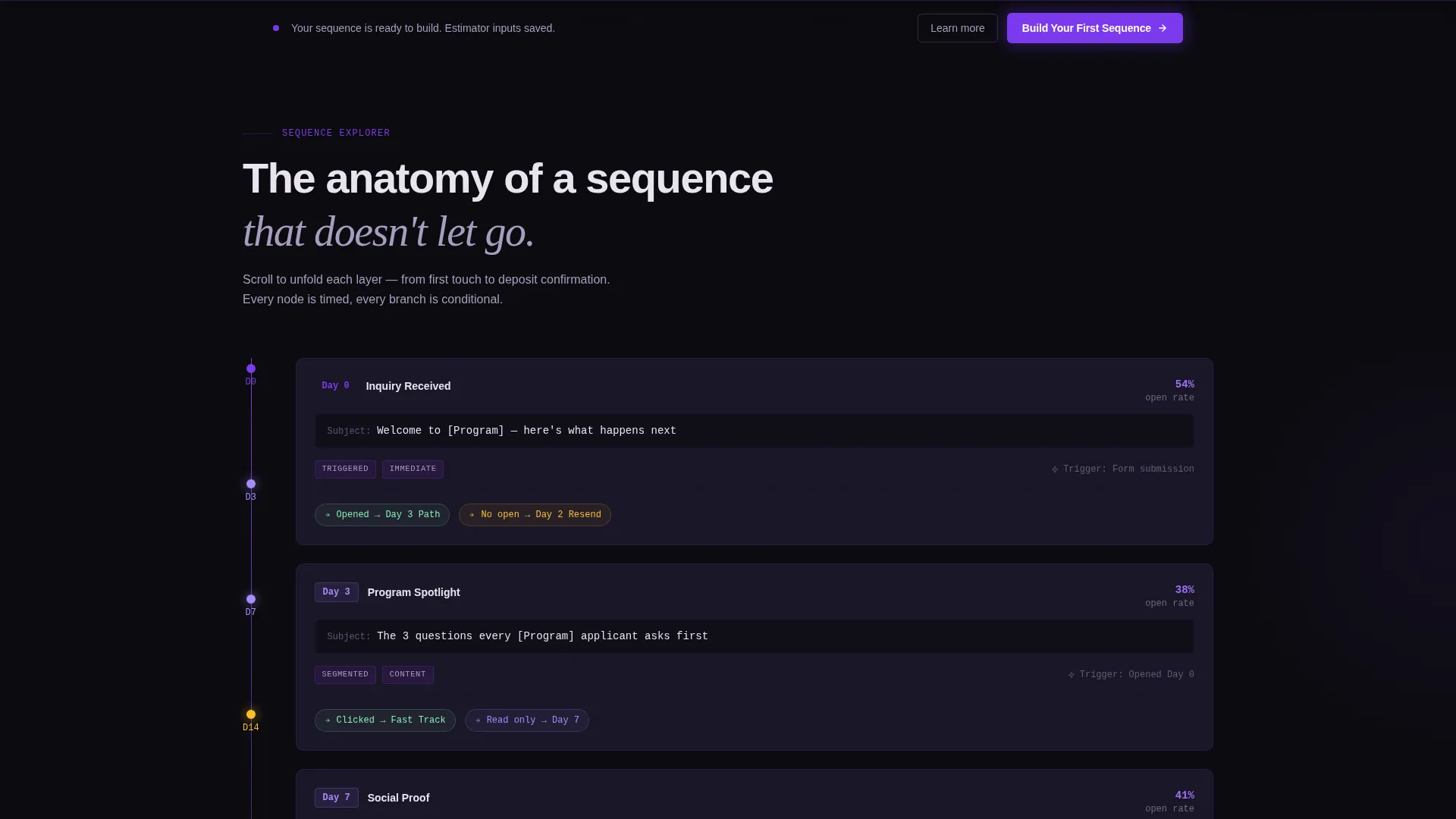
Task: Select the SEGMENTED tag on Program Spotlight
Action: (345, 674)
